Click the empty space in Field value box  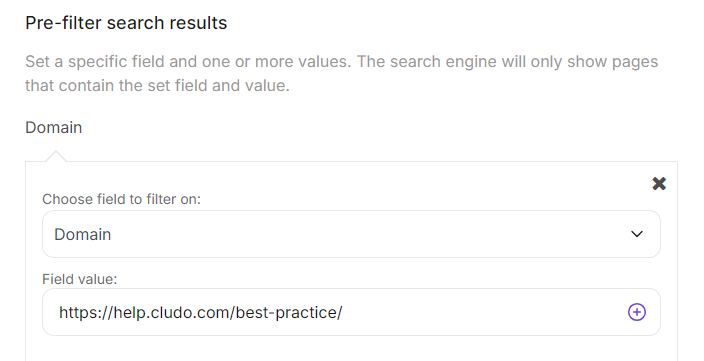(483, 312)
